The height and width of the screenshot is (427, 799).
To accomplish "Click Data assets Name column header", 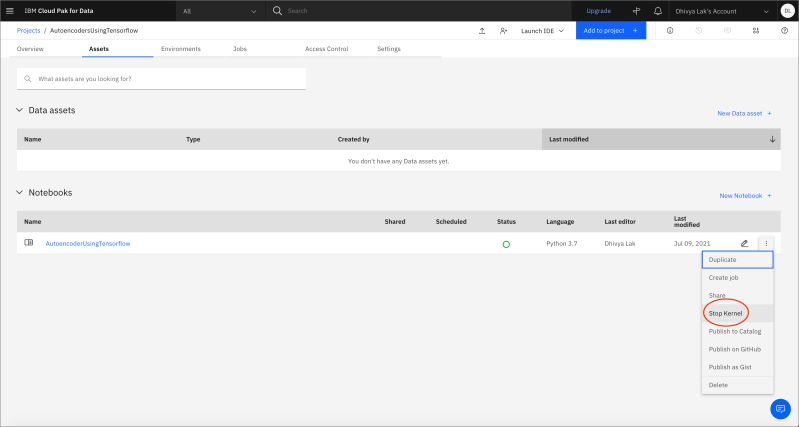I will [33, 139].
